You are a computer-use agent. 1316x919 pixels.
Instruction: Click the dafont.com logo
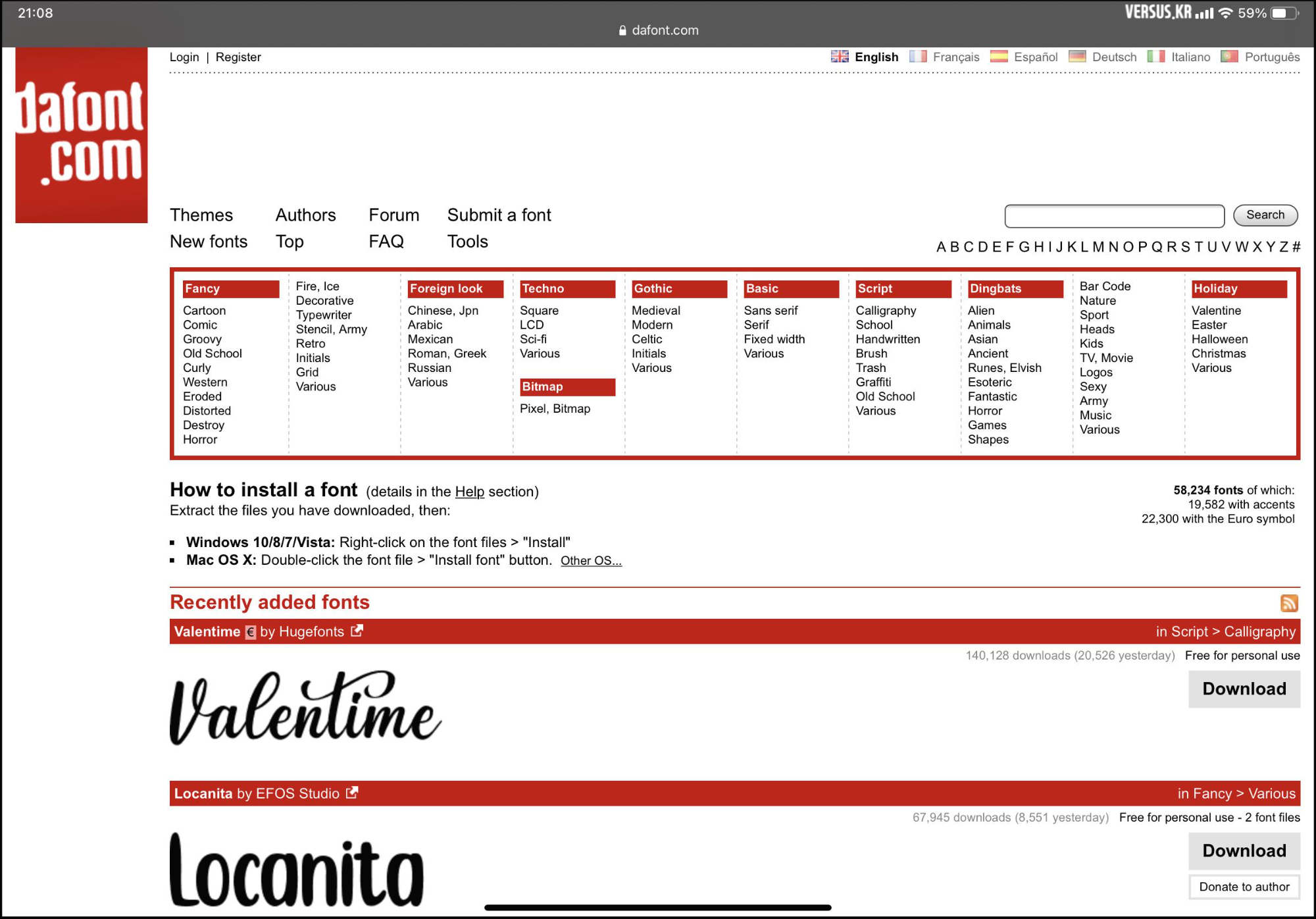point(82,135)
